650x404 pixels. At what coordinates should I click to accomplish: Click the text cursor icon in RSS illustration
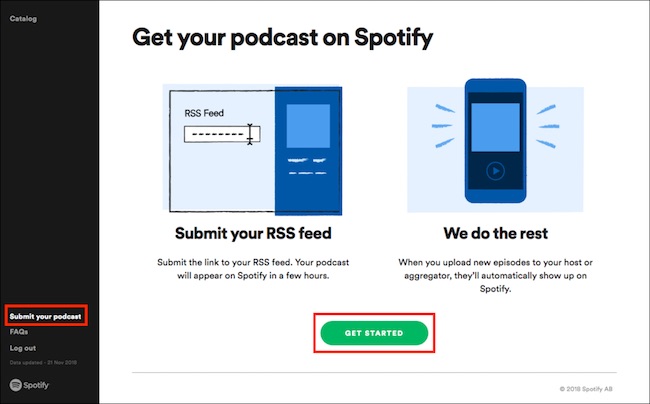[x=250, y=133]
